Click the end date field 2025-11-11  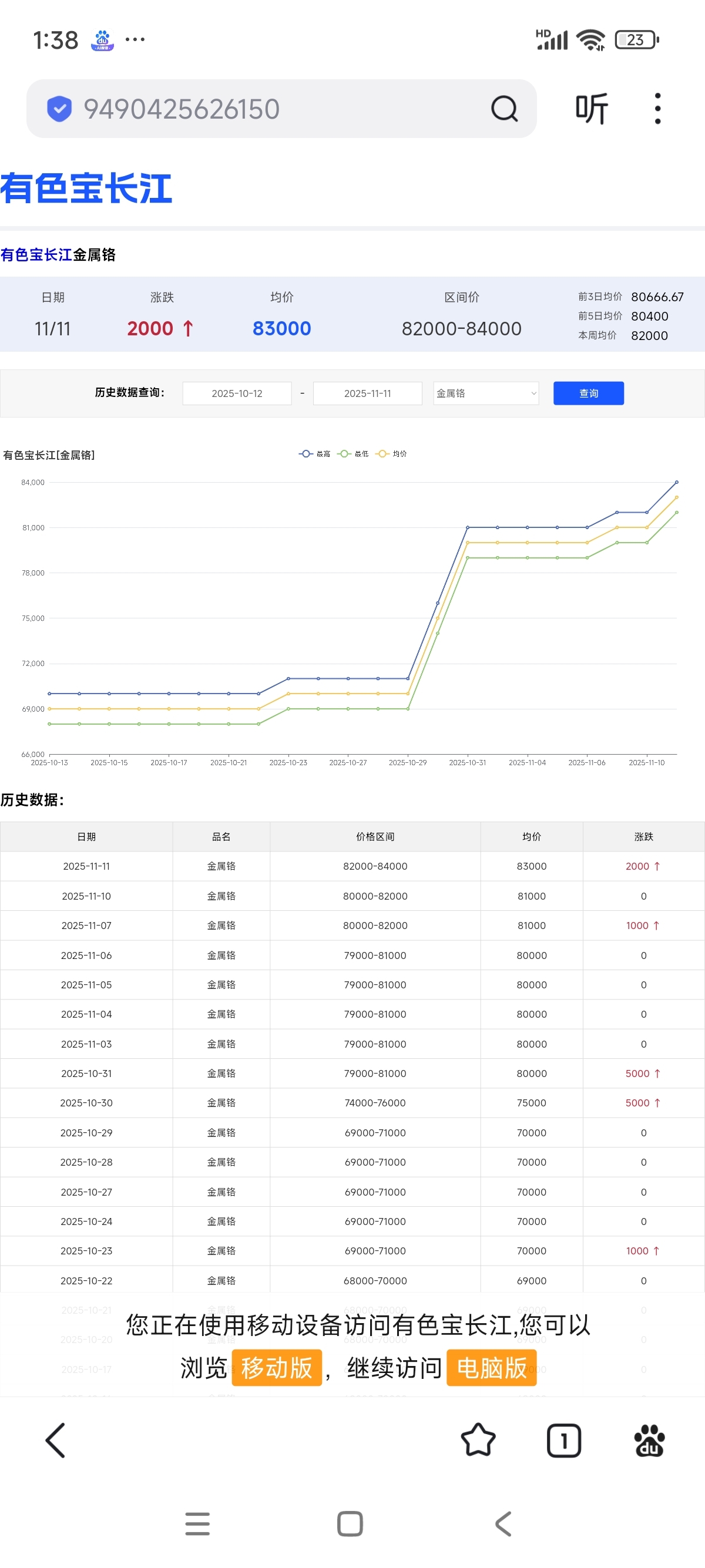pyautogui.click(x=367, y=393)
